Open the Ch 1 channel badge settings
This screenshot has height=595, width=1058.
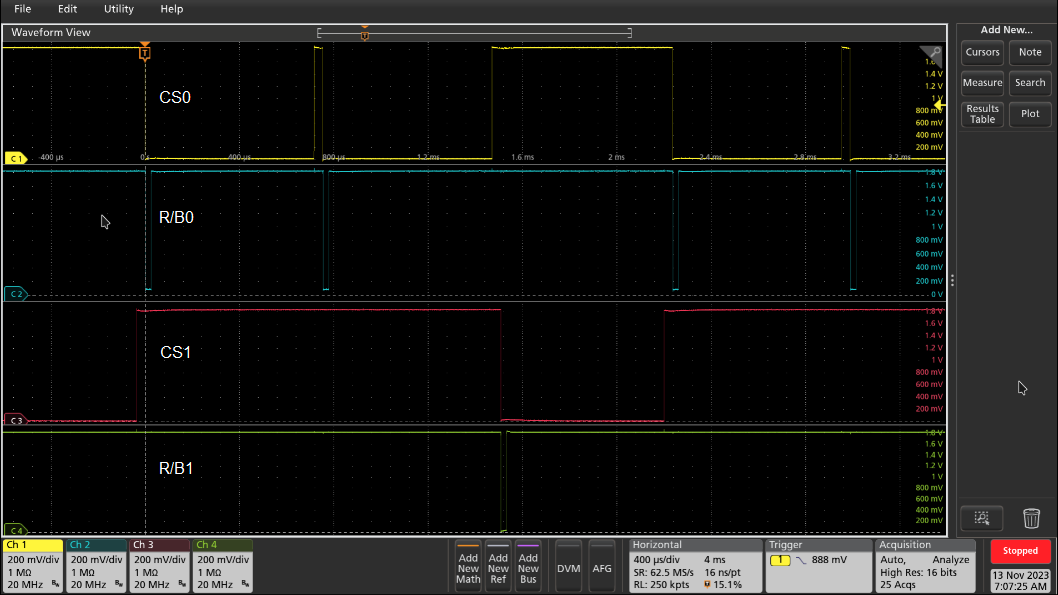coord(32,566)
